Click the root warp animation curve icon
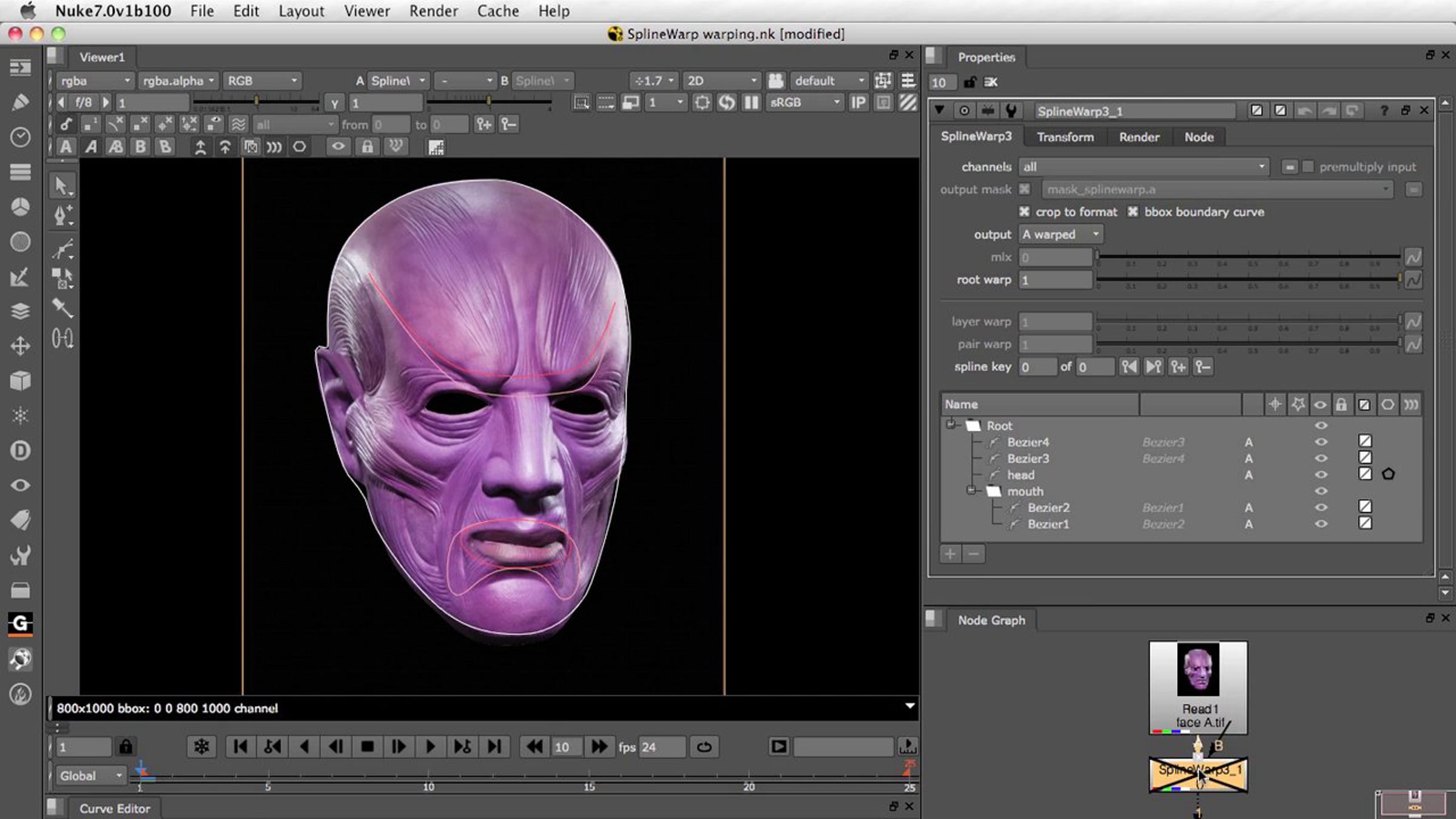The image size is (1456, 819). pyautogui.click(x=1414, y=280)
